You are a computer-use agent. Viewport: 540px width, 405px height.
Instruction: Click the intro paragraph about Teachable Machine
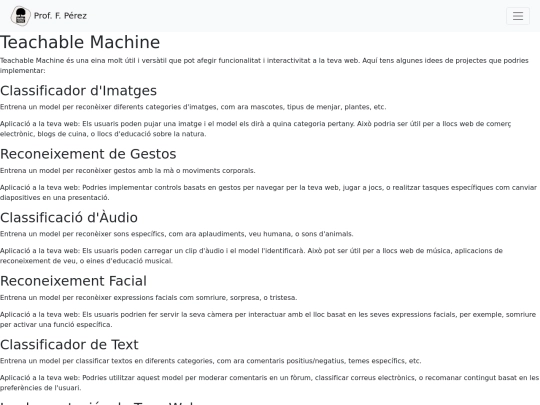[x=264, y=65]
